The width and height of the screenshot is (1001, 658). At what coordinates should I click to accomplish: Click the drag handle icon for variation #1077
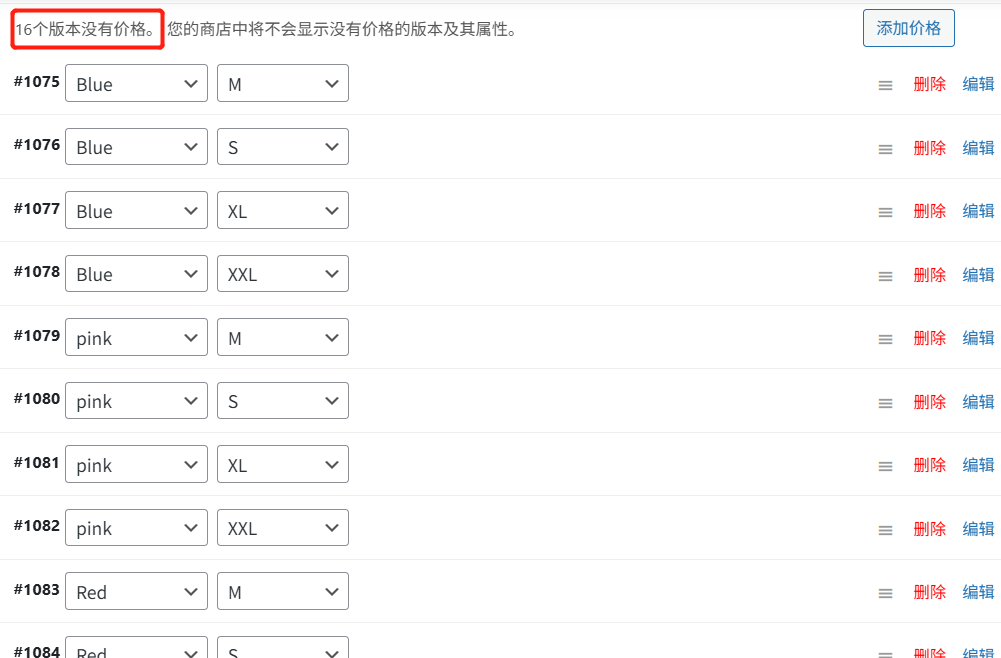(885, 211)
